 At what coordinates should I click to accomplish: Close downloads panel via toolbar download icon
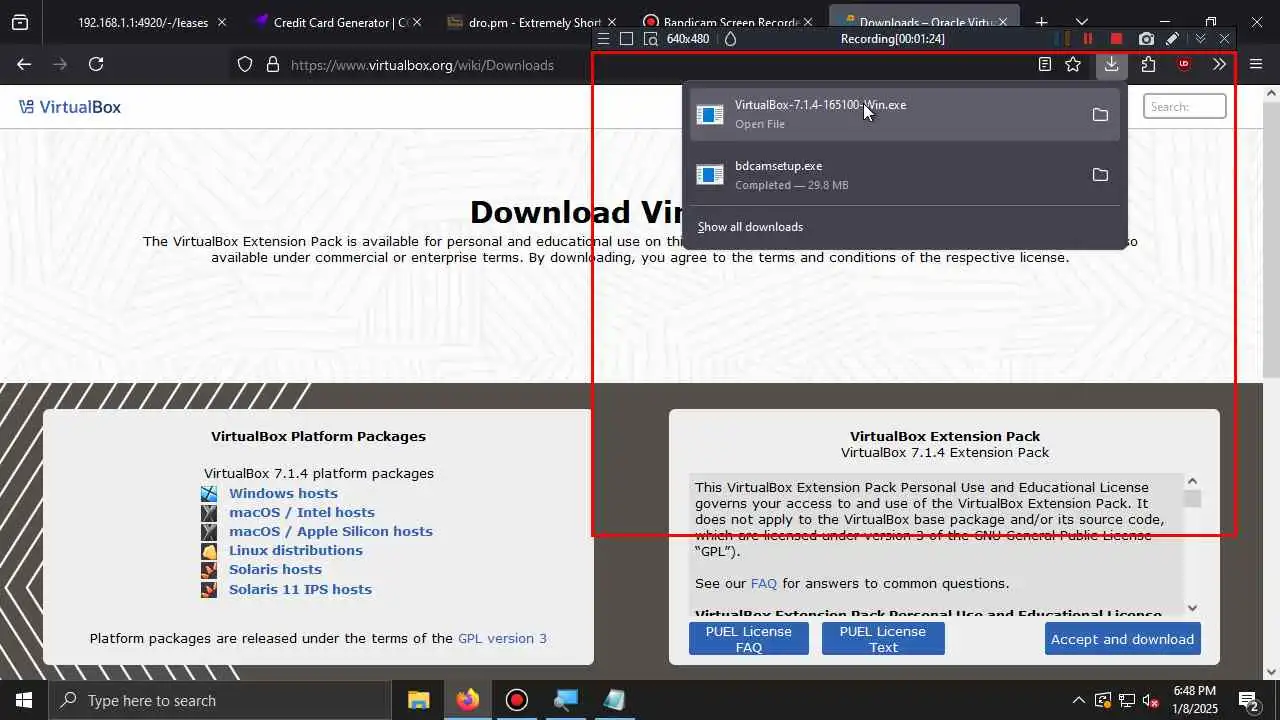point(1111,64)
